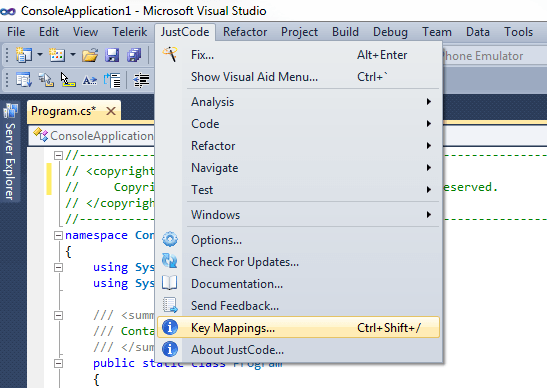This screenshot has width=547, height=388.
Task: Click the ConsoleApplication class dropdown field
Action: pos(92,135)
